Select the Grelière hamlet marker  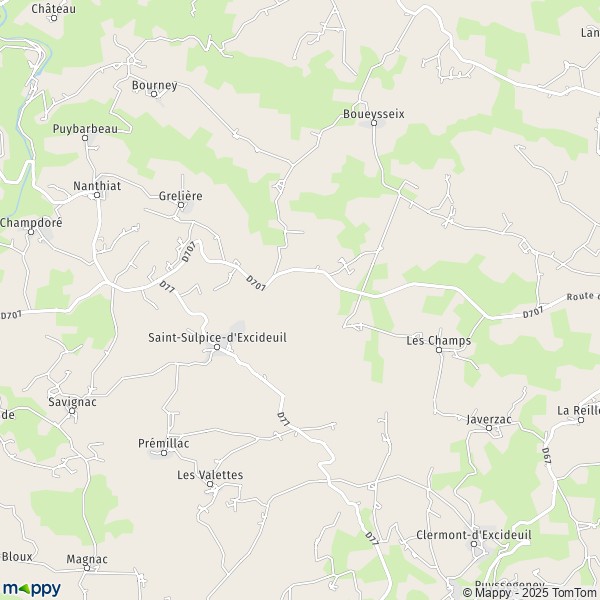coord(181,205)
